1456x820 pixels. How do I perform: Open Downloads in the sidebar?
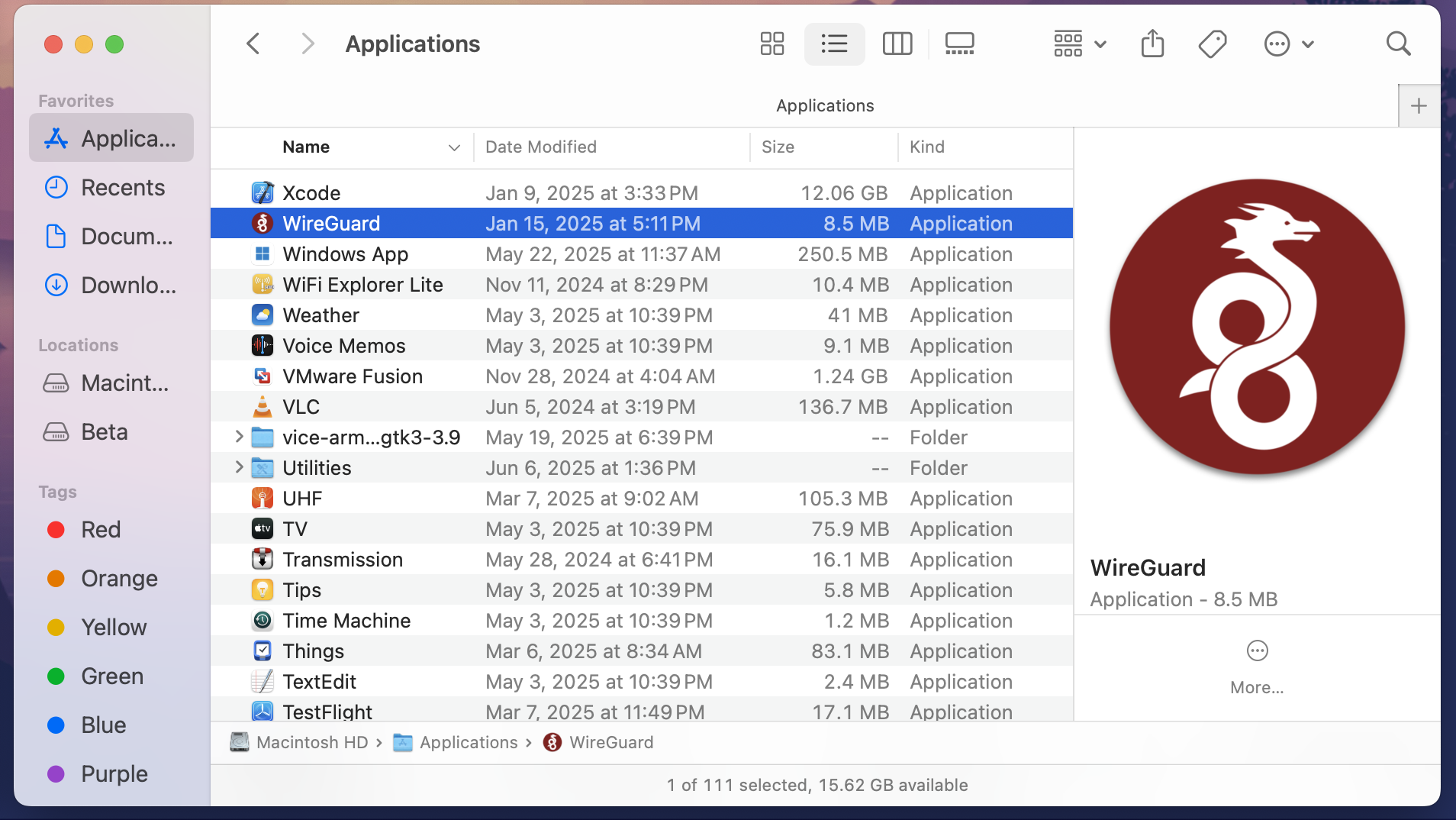(111, 285)
